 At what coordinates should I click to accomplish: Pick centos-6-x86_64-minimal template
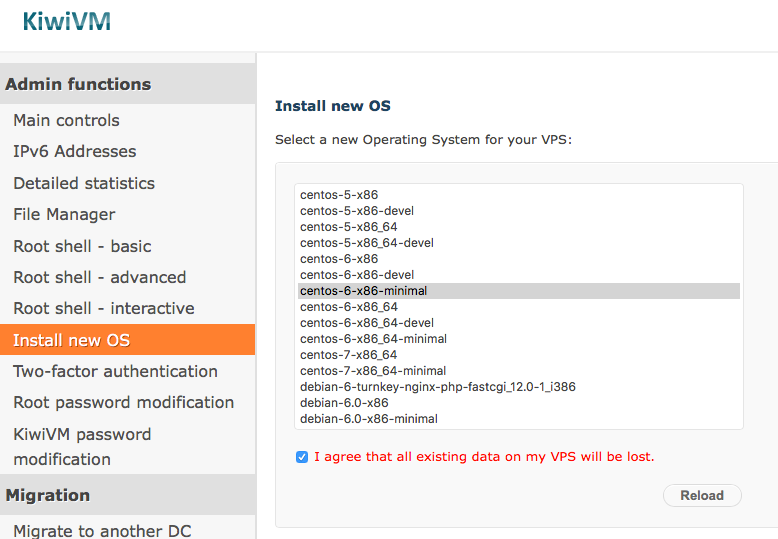(x=519, y=339)
